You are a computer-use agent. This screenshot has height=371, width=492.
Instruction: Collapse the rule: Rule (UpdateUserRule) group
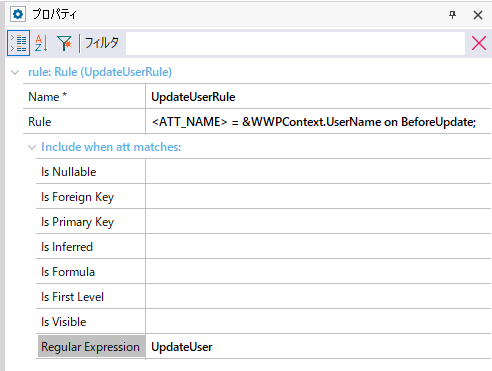(15, 72)
